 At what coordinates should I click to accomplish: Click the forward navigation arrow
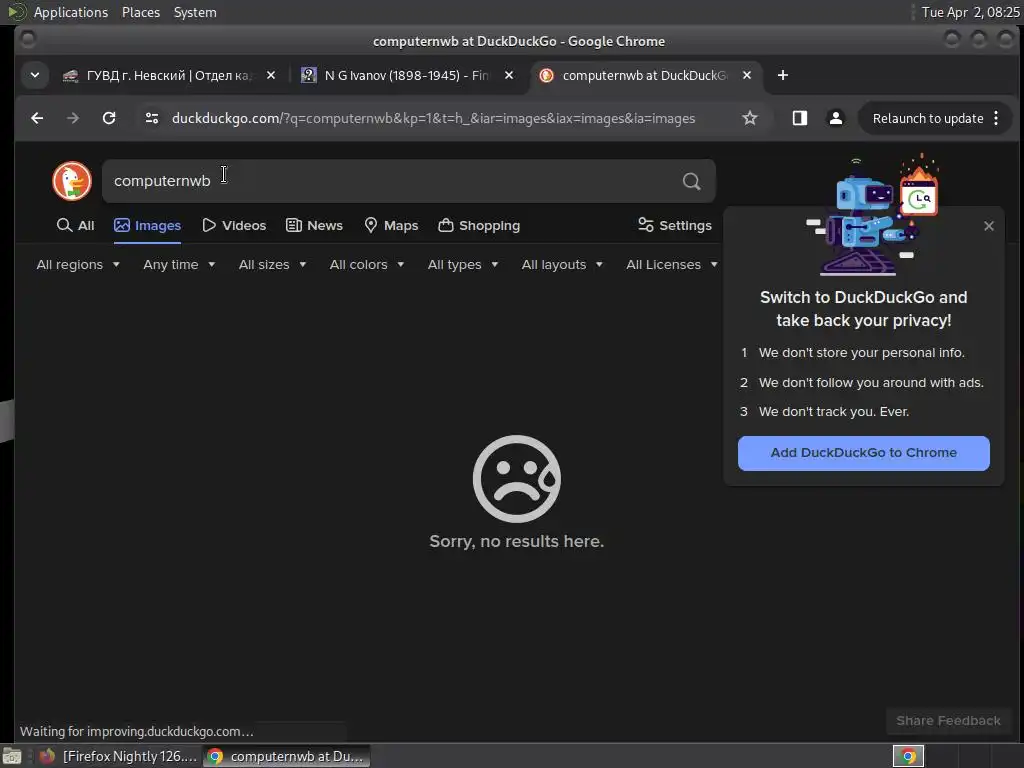72,118
